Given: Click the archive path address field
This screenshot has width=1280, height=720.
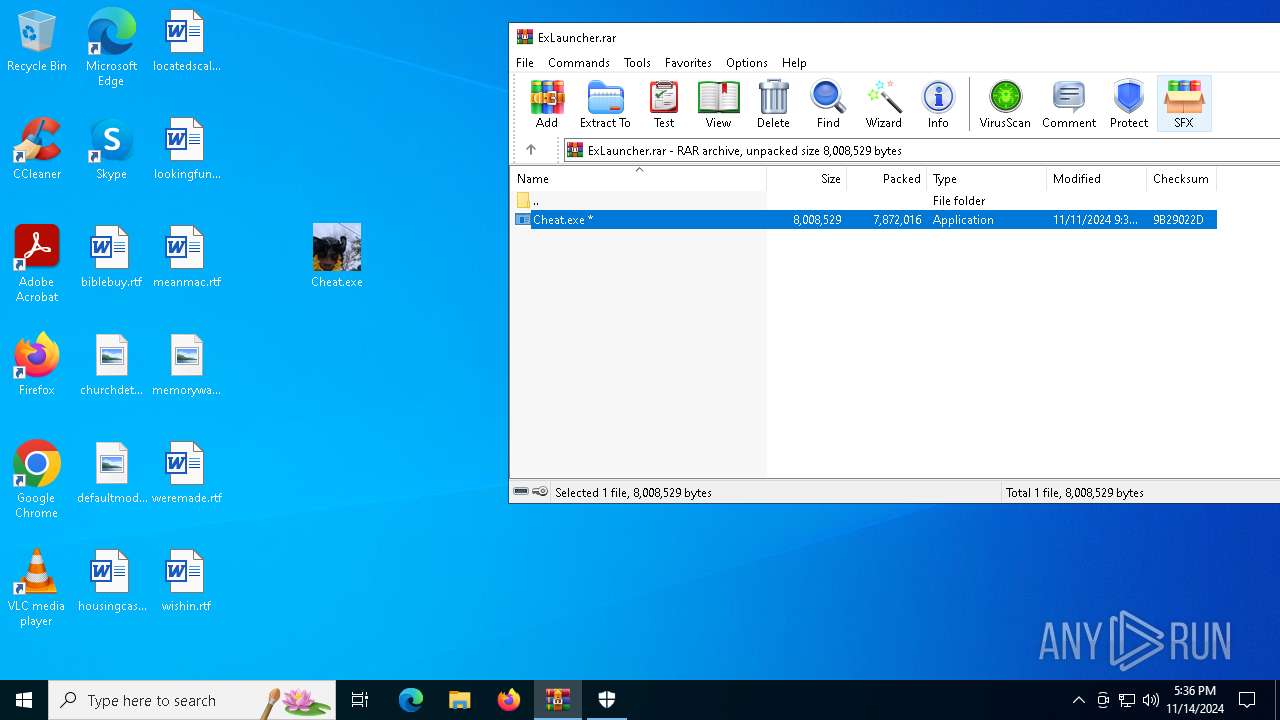Looking at the screenshot, I should point(922,150).
